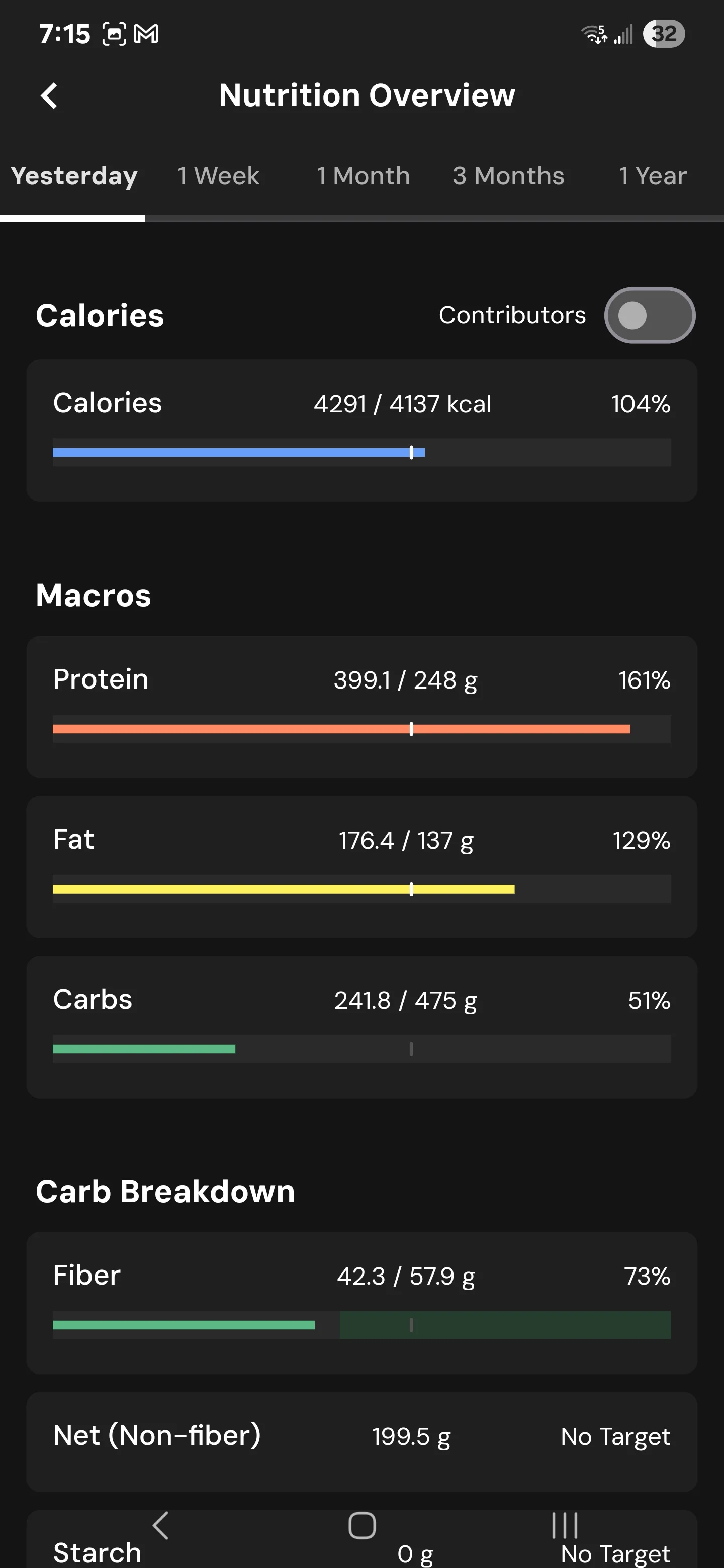Open the Calories card showing 104%
Viewport: 724px width, 1568px height.
coord(361,430)
